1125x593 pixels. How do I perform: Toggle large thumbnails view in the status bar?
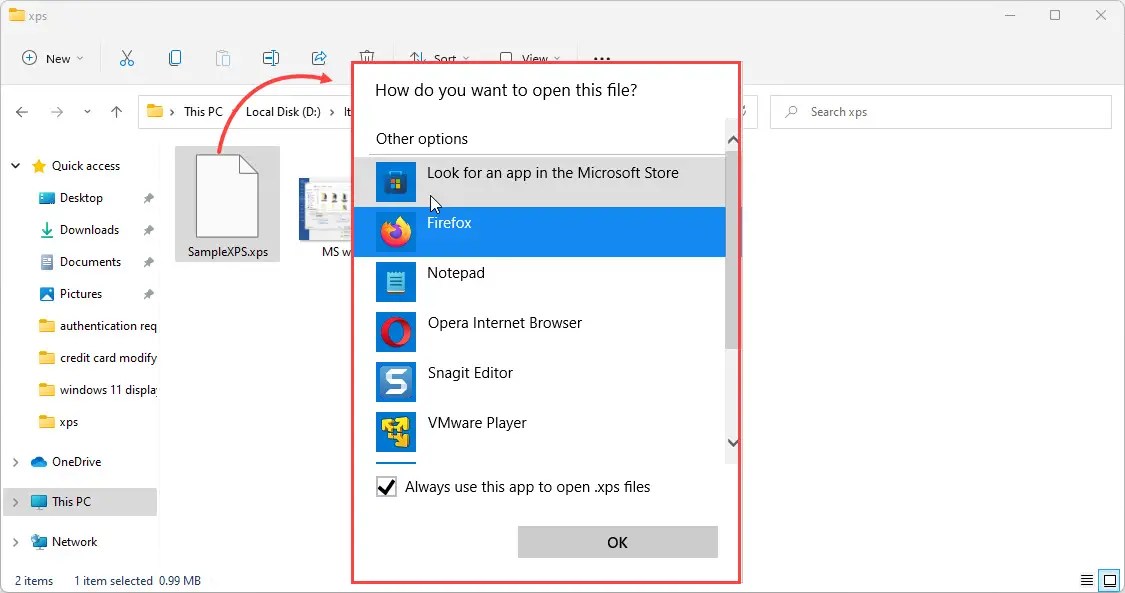[x=1109, y=580]
